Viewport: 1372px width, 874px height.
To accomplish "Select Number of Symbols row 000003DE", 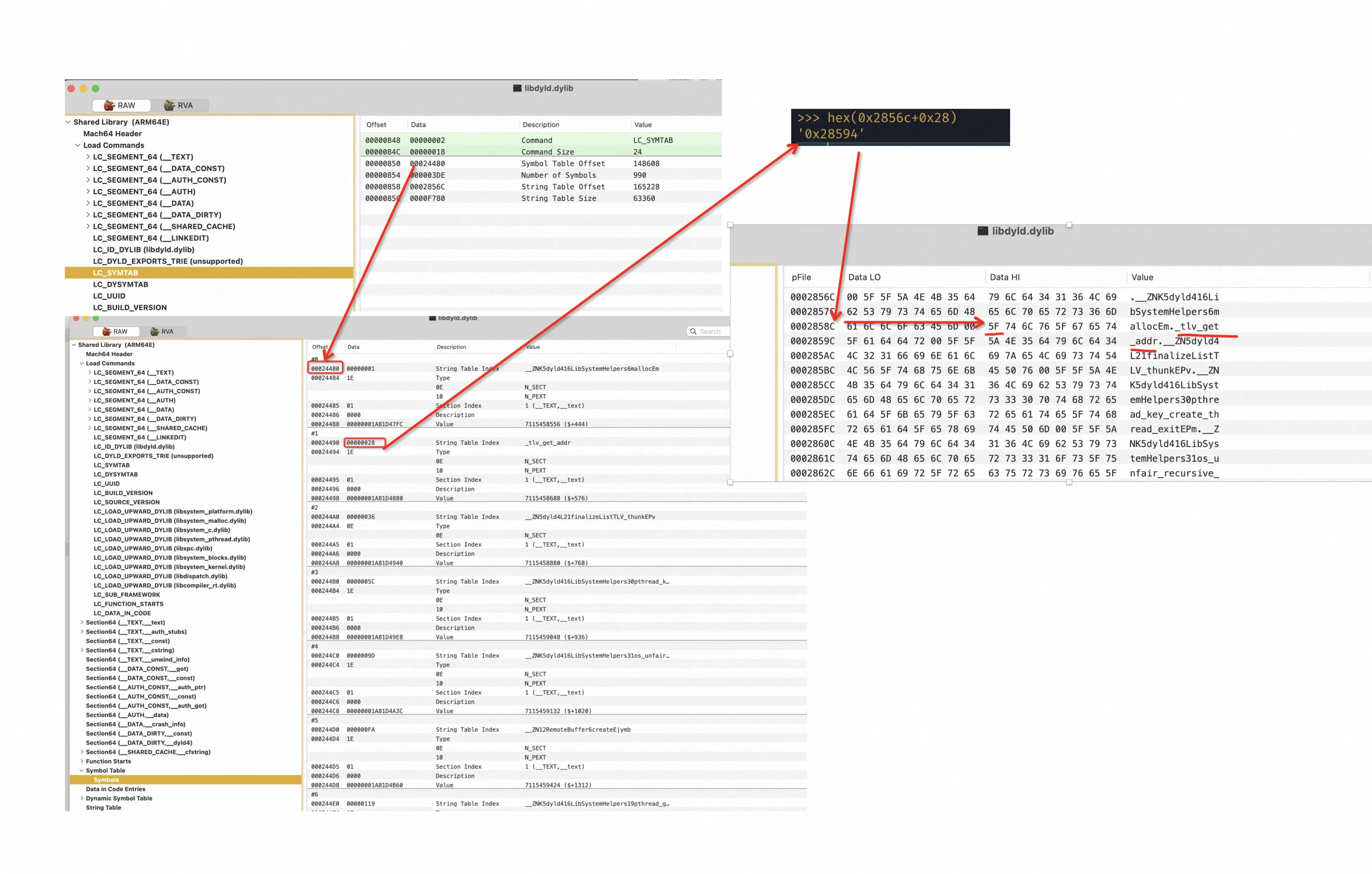I will [541, 176].
